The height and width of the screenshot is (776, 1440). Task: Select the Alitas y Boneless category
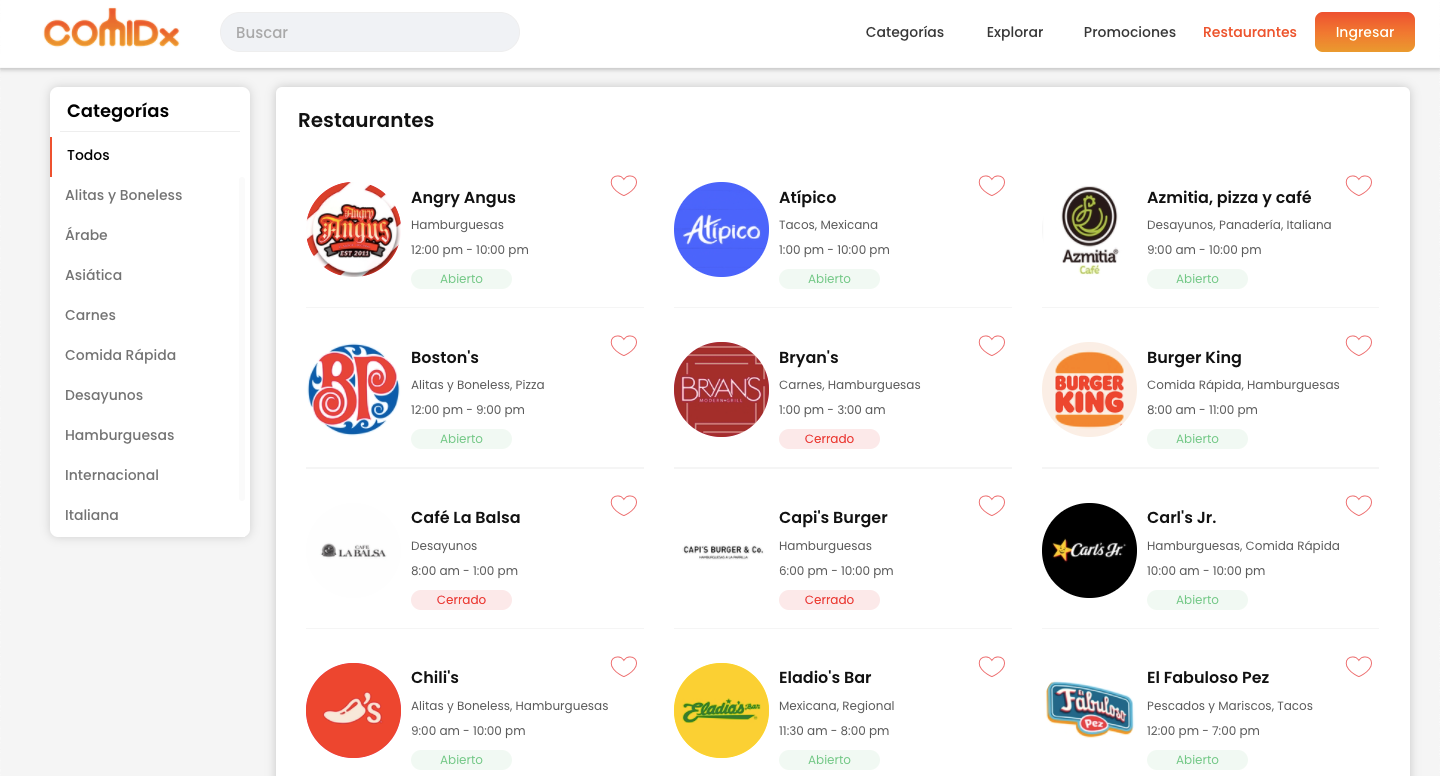(x=124, y=195)
